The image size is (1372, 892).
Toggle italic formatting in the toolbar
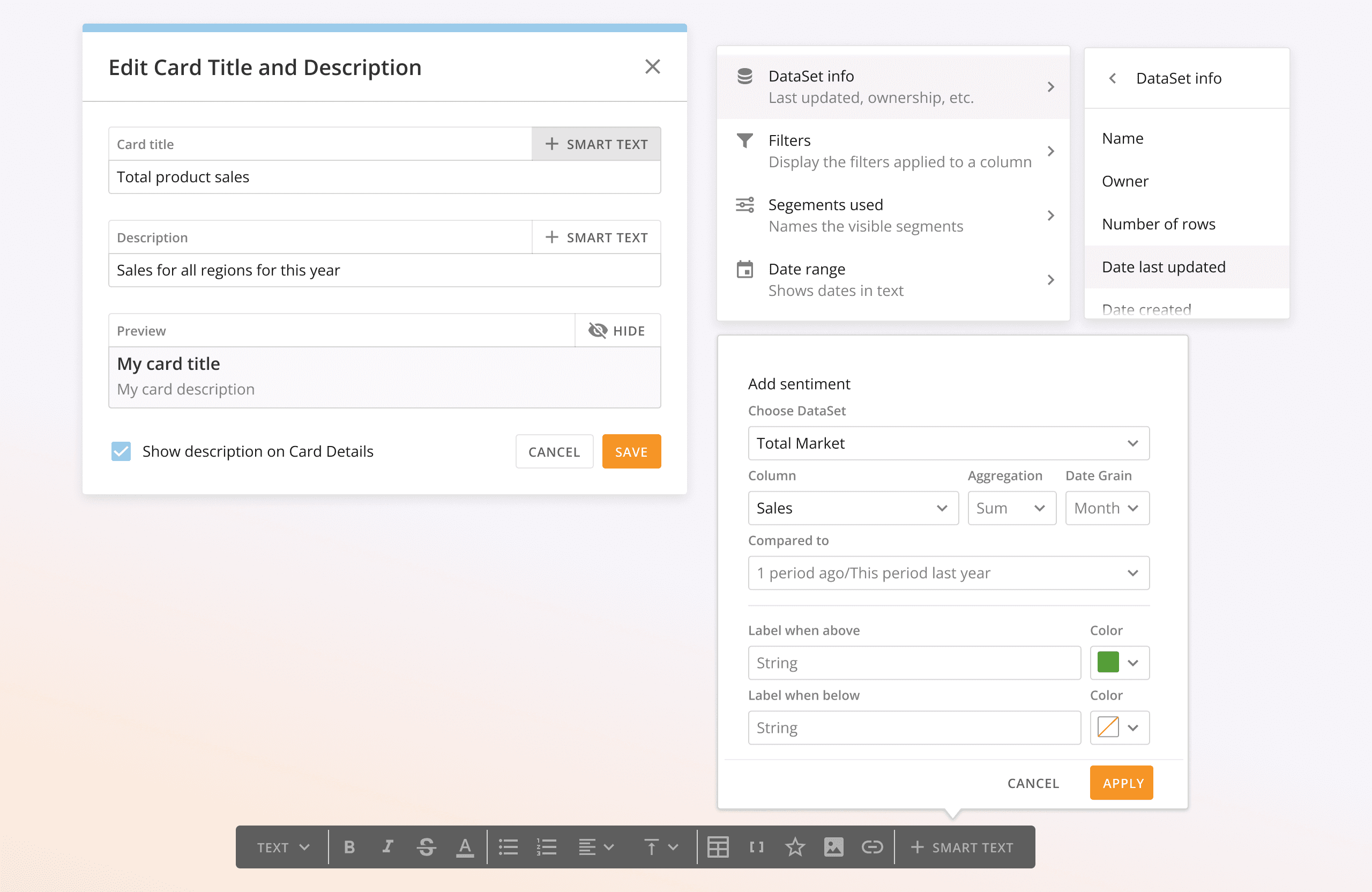click(x=388, y=846)
